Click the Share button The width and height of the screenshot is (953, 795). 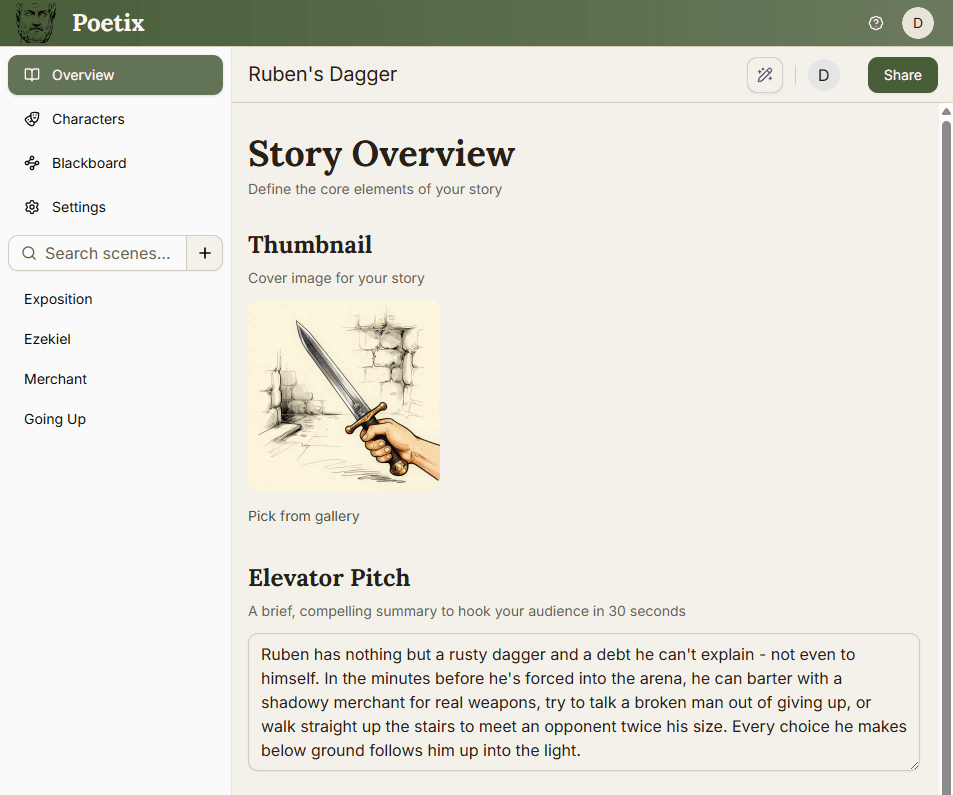click(903, 75)
